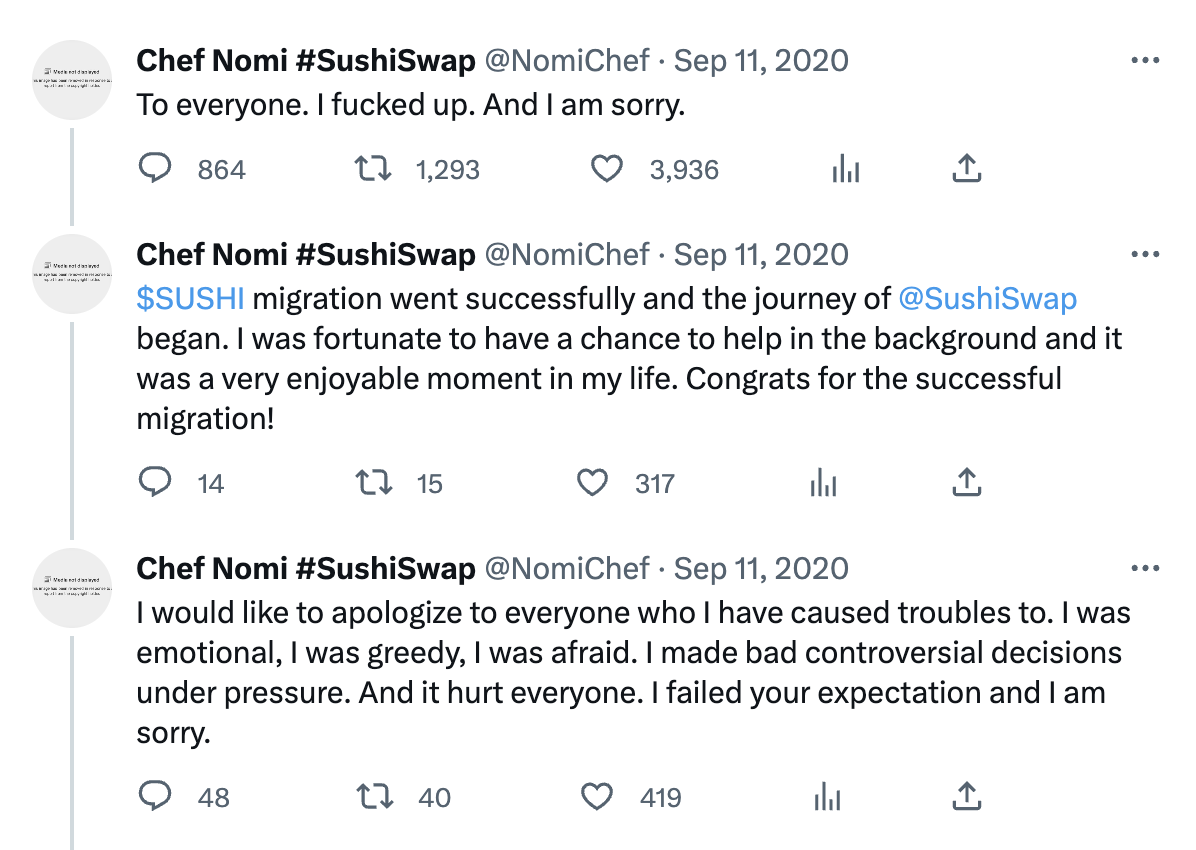This screenshot has height=850, width=1196.
Task: Like the apology tweet with 419 likes
Action: pos(597,797)
